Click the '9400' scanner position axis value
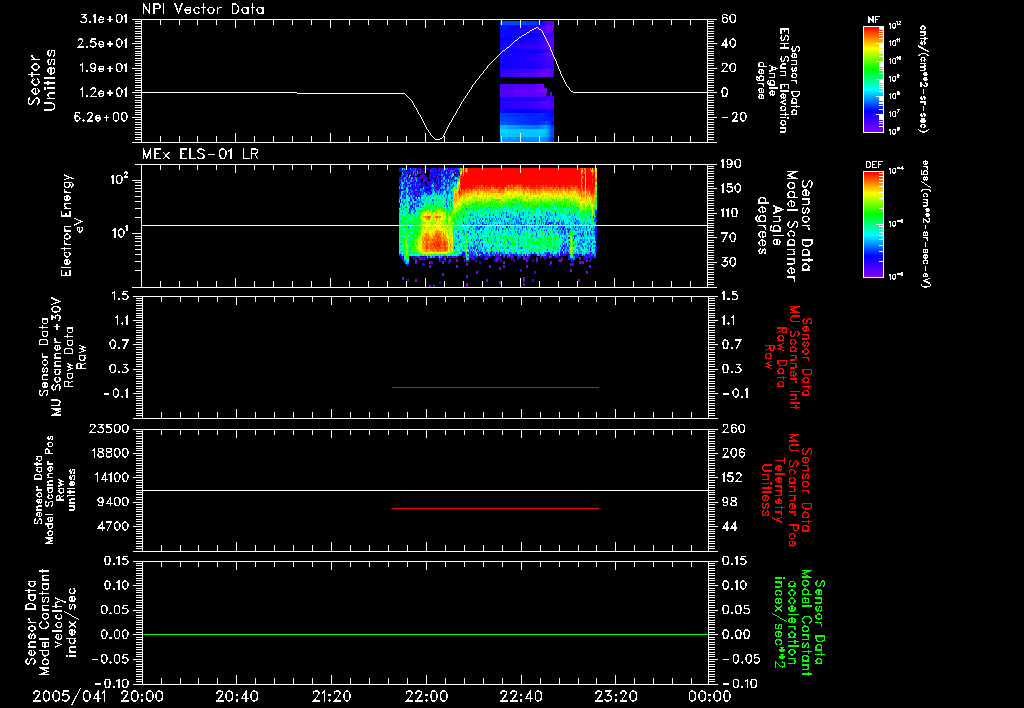This screenshot has width=1024, height=708. click(x=114, y=502)
